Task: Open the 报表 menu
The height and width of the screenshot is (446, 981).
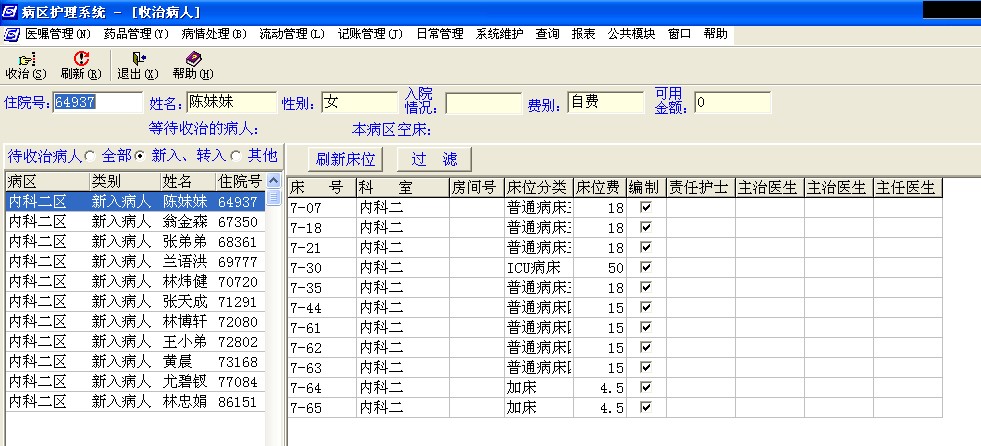Action: point(583,34)
